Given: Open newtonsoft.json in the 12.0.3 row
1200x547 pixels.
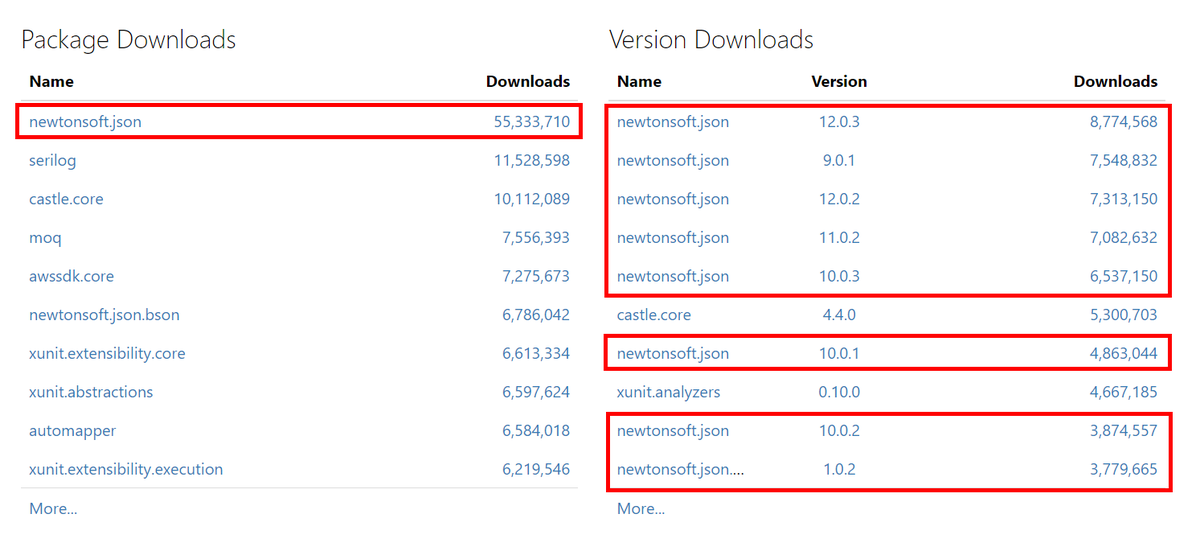Looking at the screenshot, I should [x=673, y=122].
